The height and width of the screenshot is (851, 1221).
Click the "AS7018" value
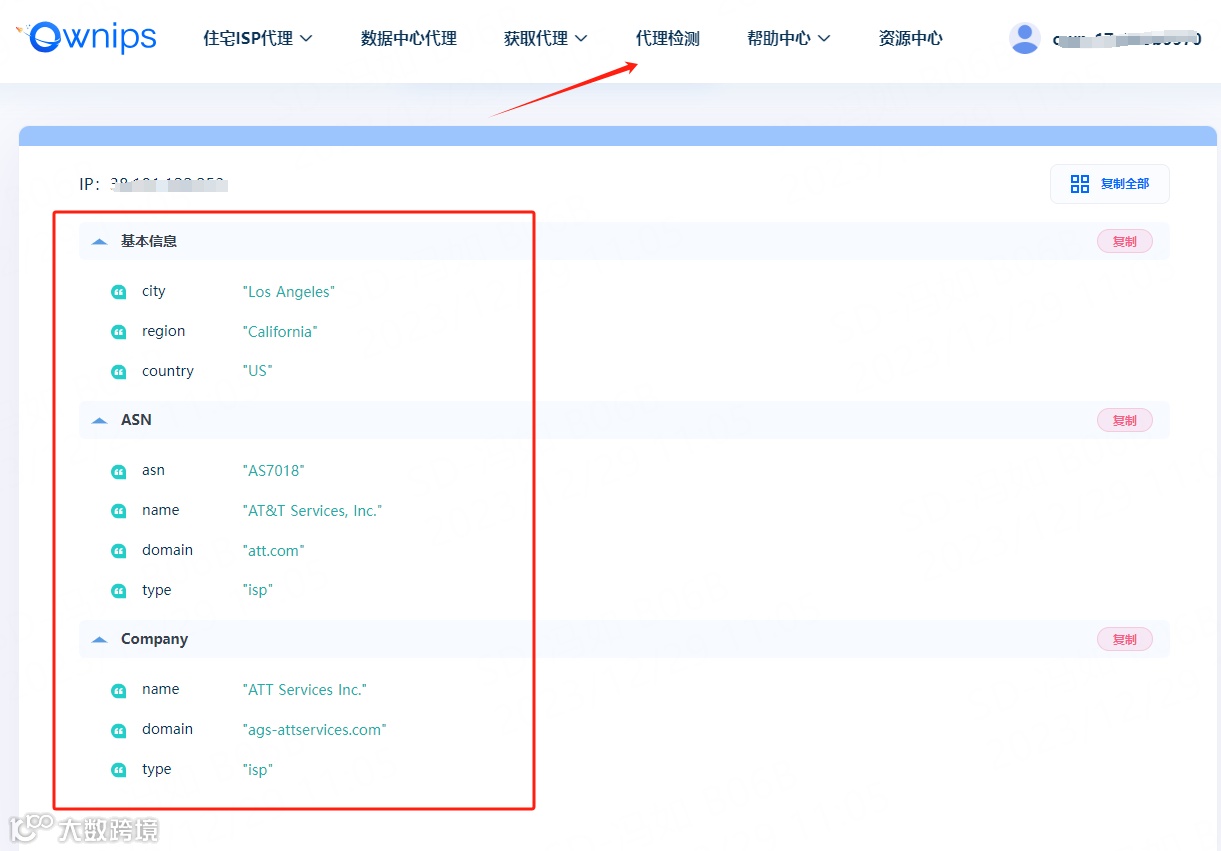point(273,471)
